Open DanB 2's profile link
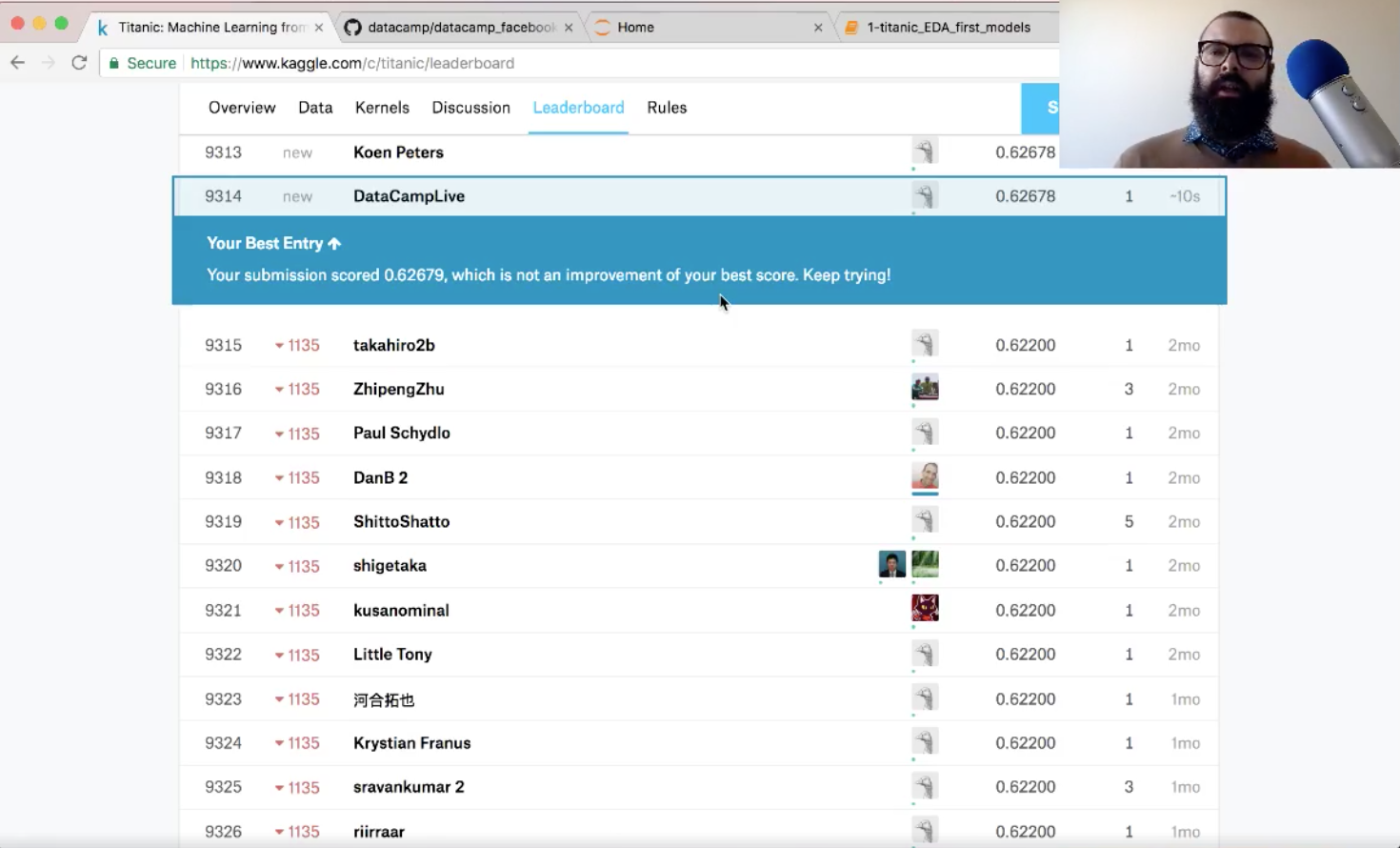1400x848 pixels. click(380, 477)
